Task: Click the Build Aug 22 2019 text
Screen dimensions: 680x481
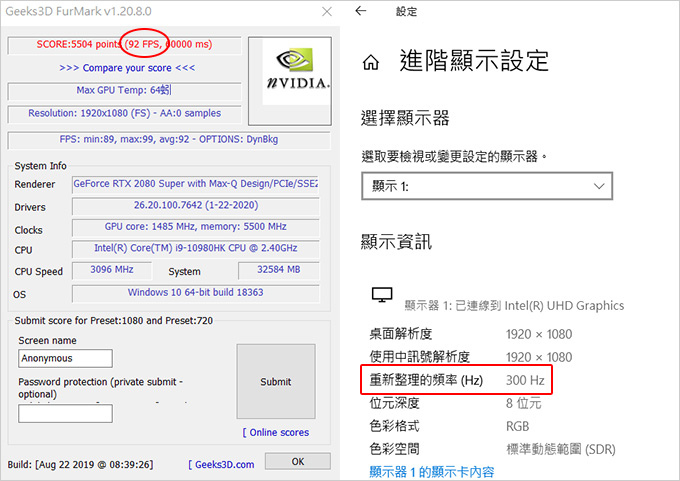Action: [81, 465]
